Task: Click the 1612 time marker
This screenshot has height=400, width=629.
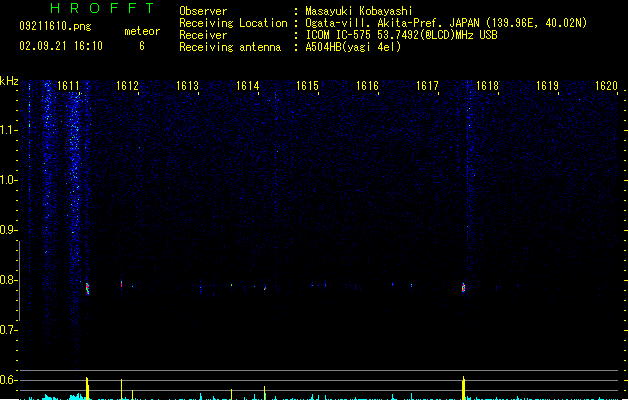Action: 127,86
